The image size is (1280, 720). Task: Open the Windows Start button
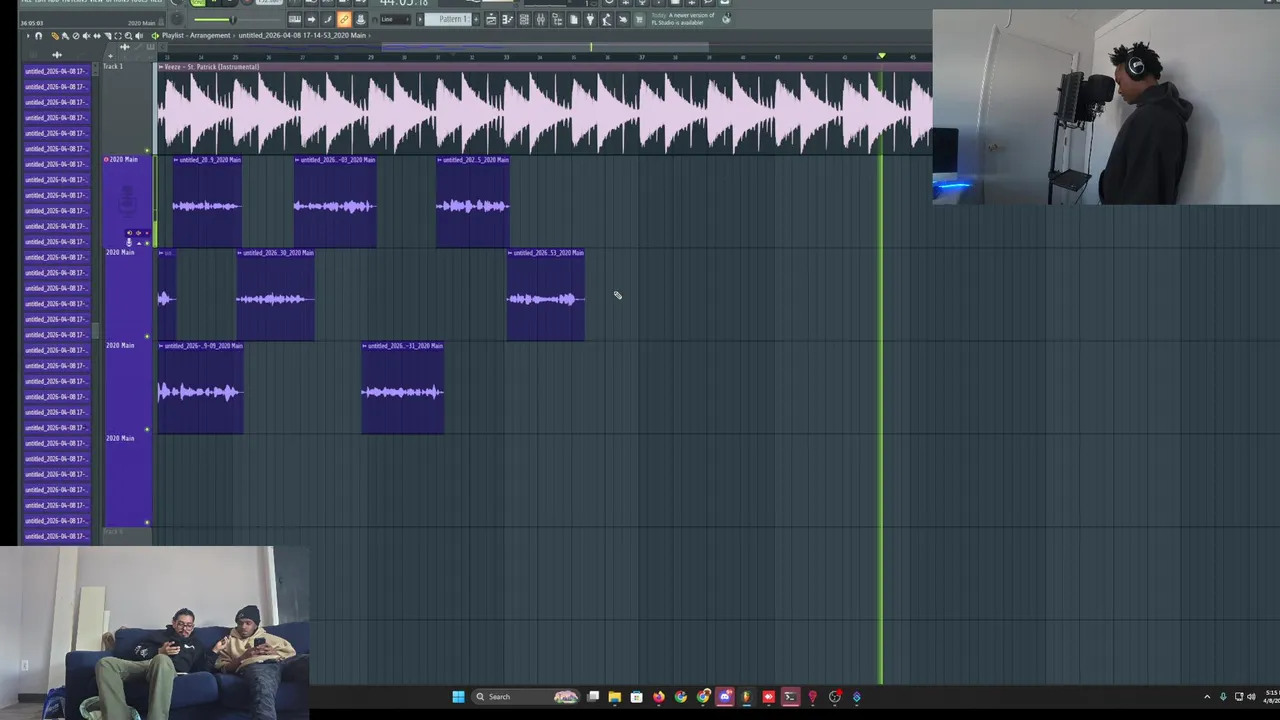(458, 697)
